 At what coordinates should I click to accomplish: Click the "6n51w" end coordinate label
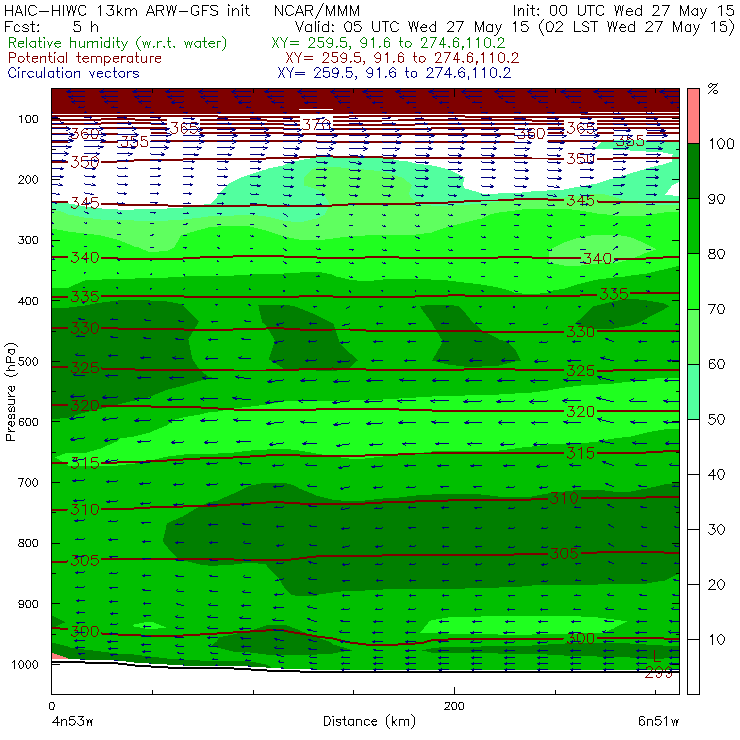658,721
